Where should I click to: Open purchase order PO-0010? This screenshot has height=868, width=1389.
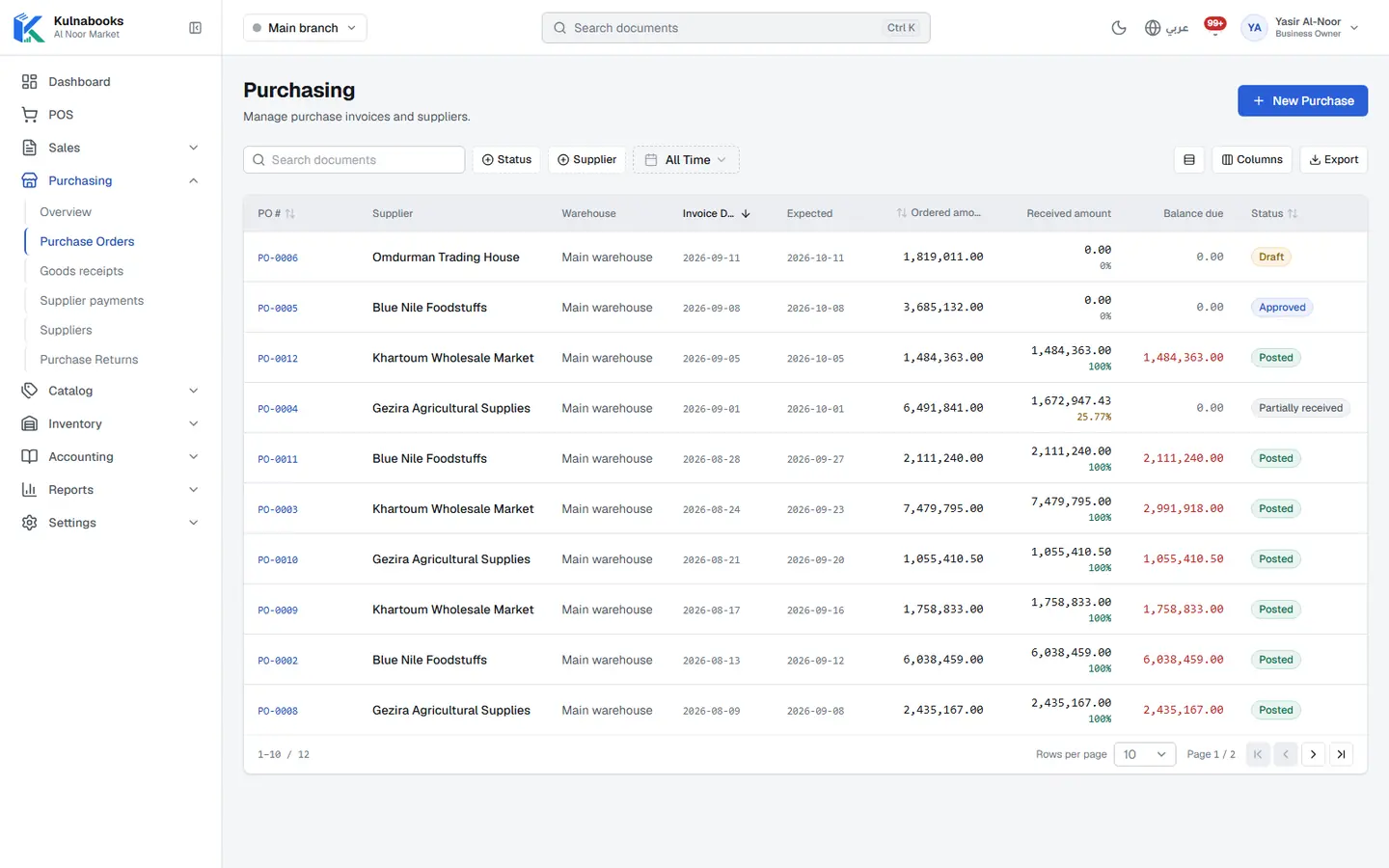(x=278, y=560)
